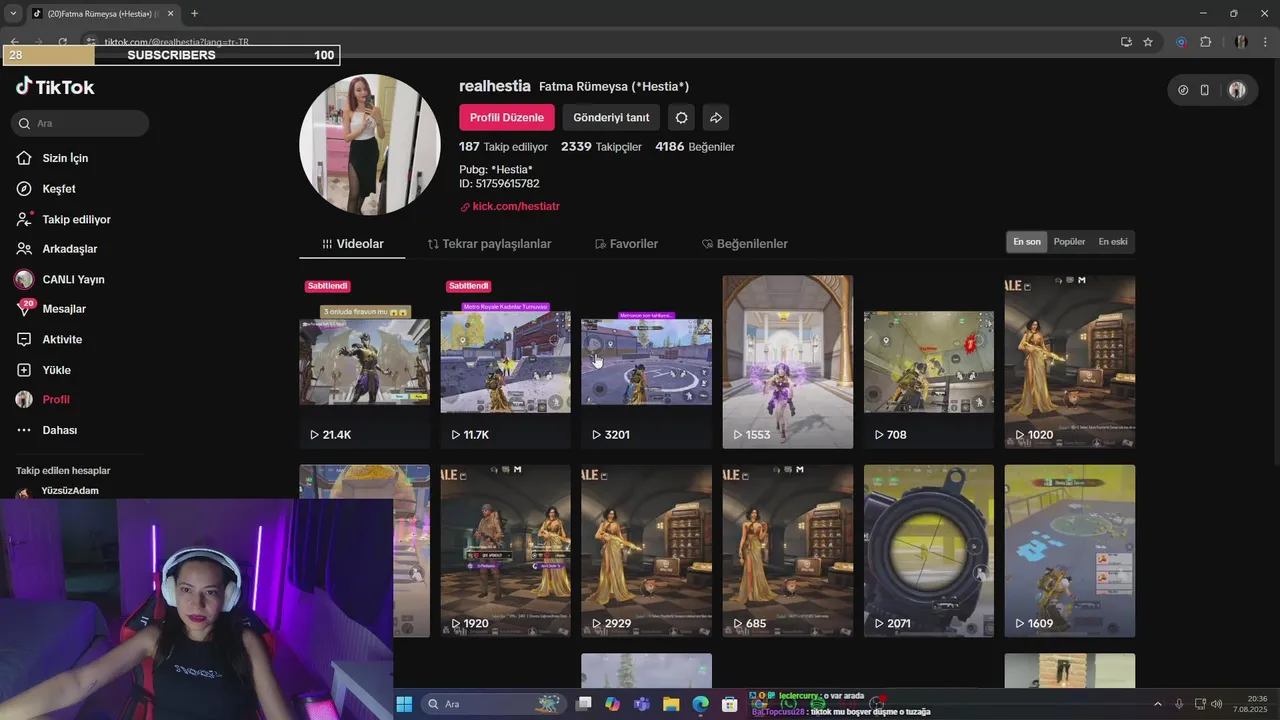The image size is (1280, 720).
Task: Click the compass icon in top-right pill
Action: pos(1183,90)
